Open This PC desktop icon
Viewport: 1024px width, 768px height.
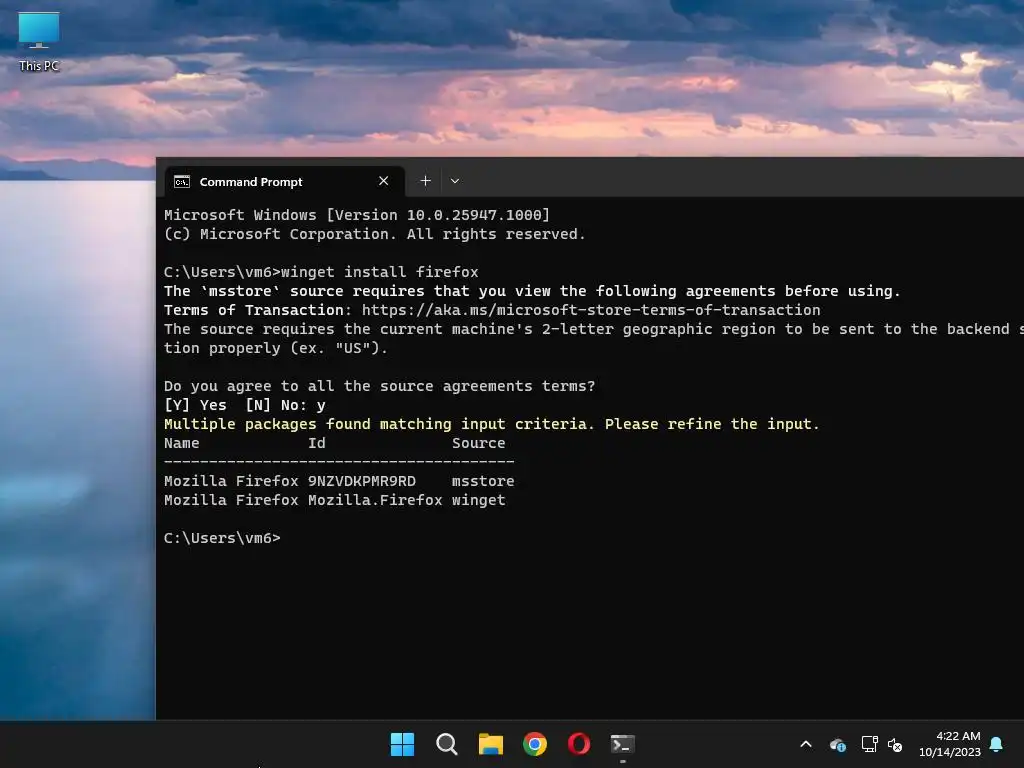(x=39, y=41)
